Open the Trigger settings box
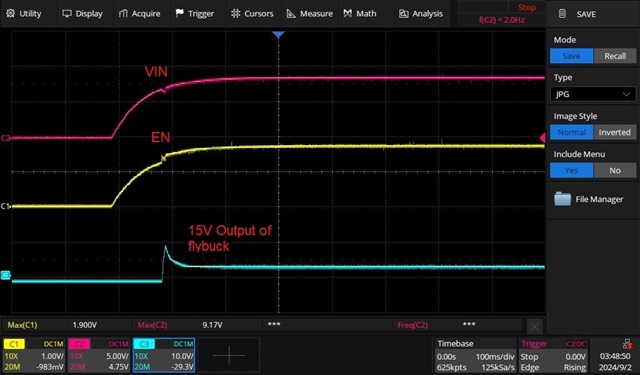 [x=553, y=355]
